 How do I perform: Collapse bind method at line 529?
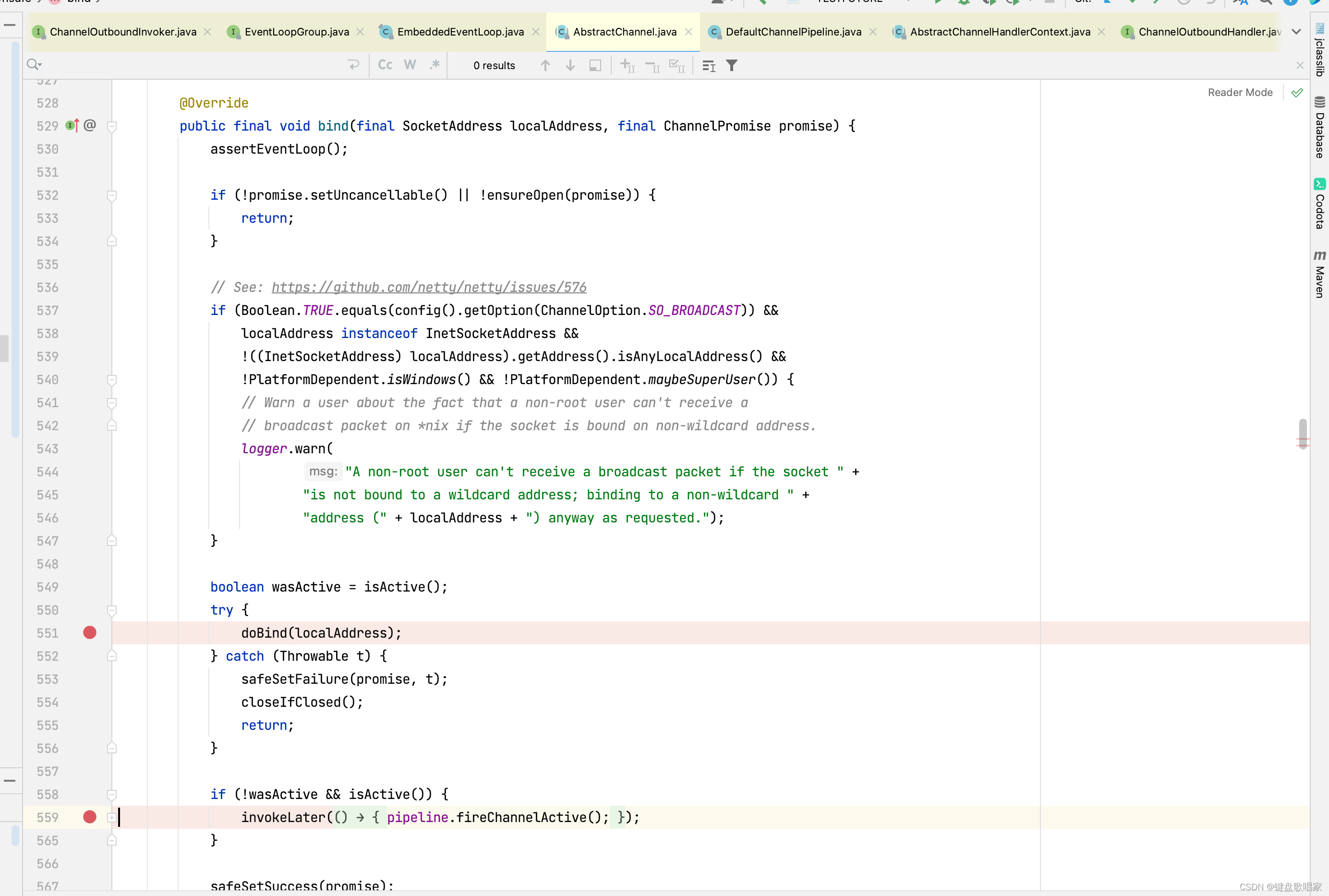[112, 126]
